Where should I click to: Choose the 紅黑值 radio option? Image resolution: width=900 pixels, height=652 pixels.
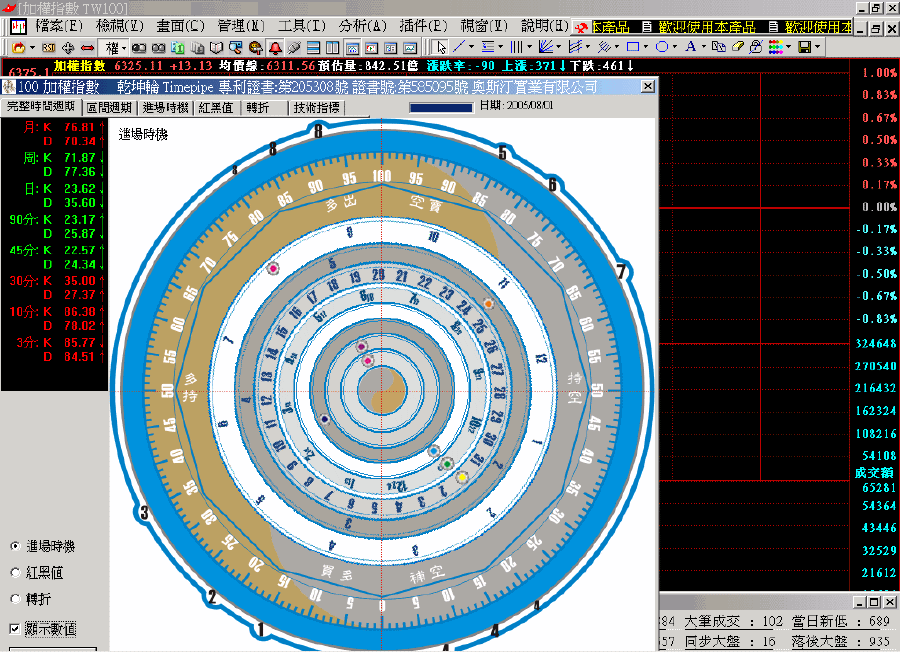[x=15, y=572]
